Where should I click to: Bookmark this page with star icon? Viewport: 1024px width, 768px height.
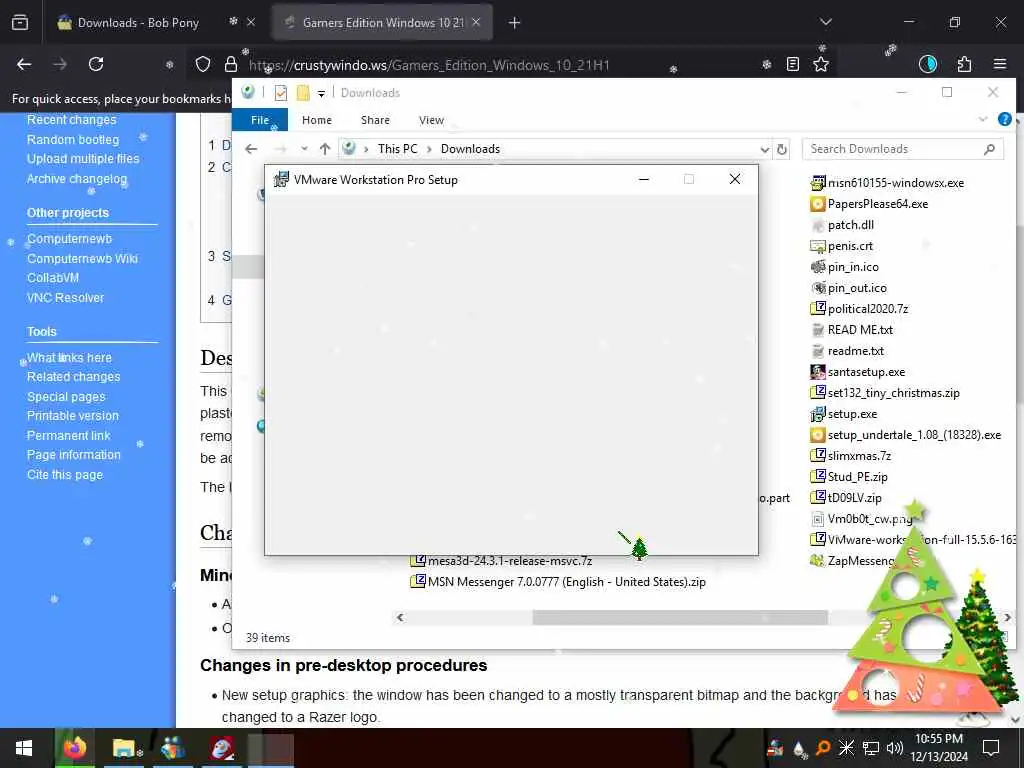(821, 64)
